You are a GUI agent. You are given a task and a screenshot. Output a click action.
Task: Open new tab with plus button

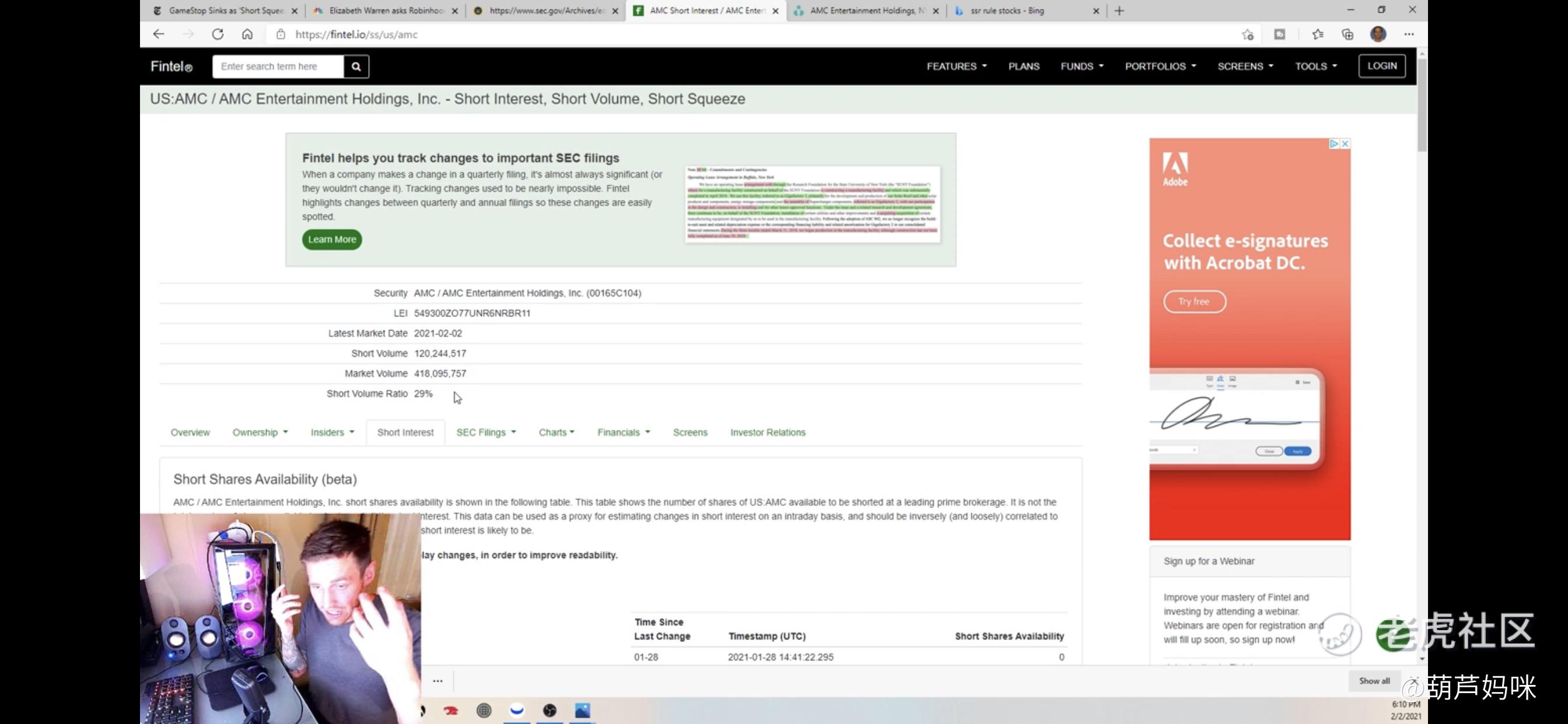coord(1119,10)
